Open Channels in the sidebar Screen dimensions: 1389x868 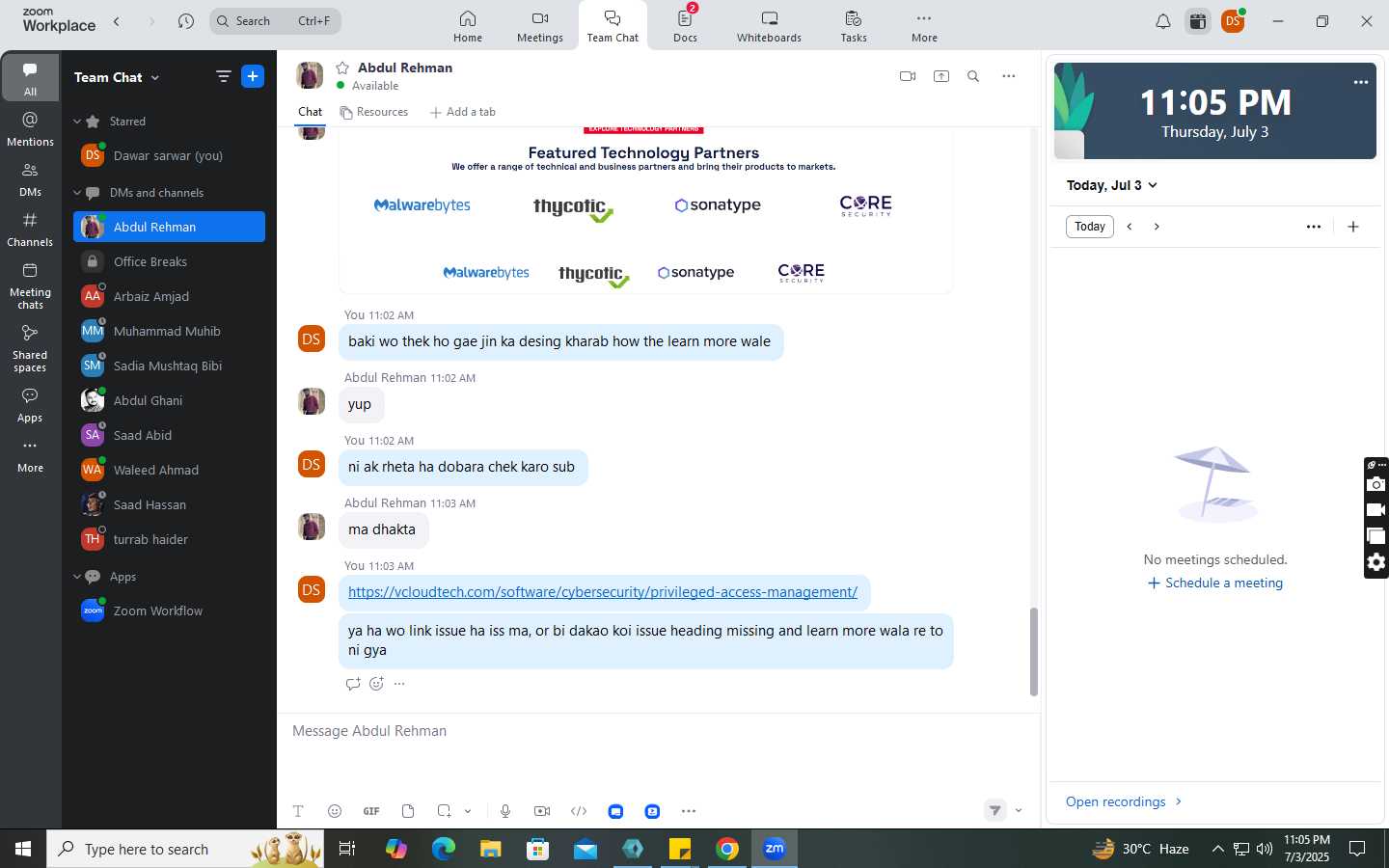coord(30,230)
